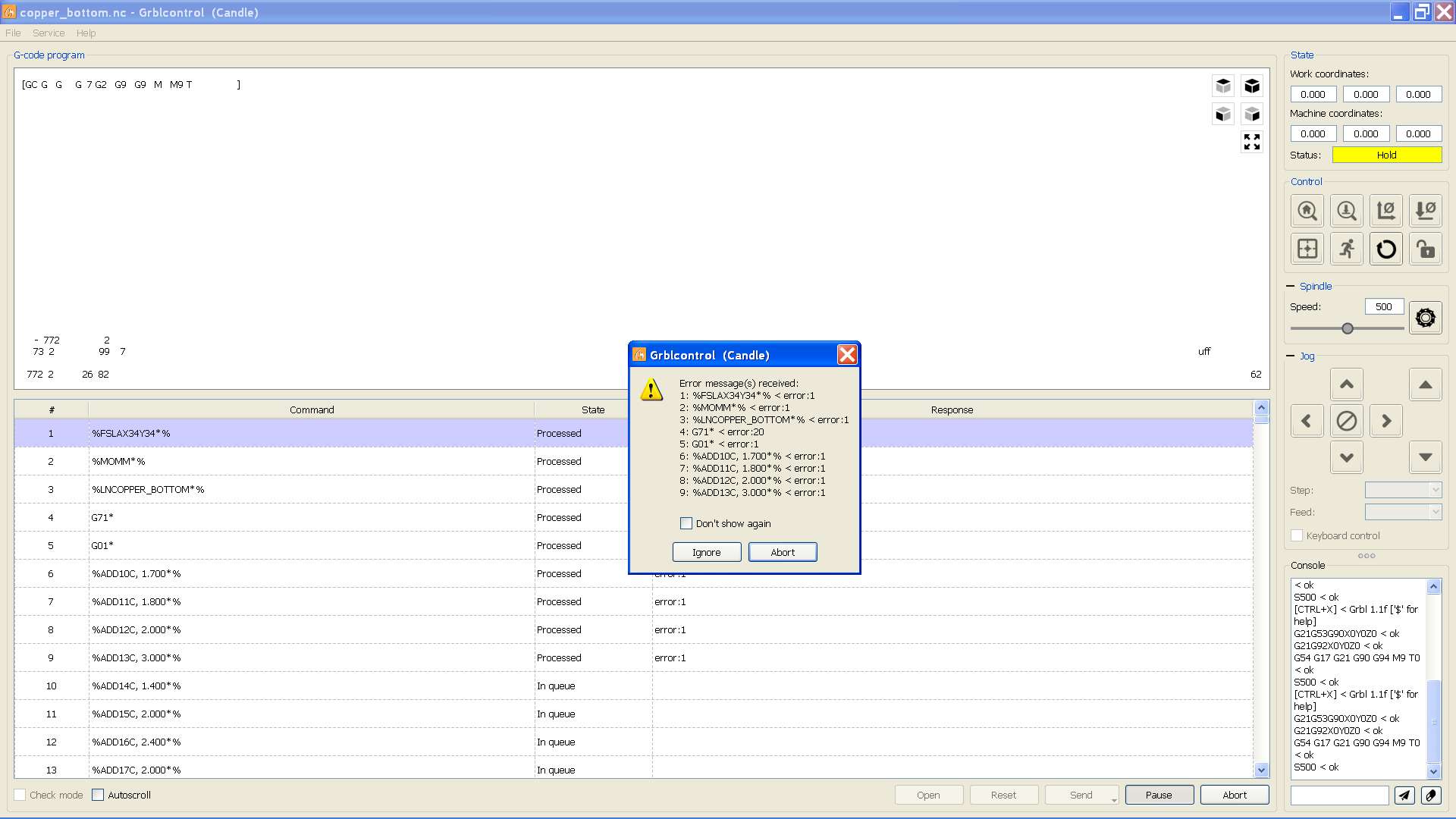The height and width of the screenshot is (819, 1456).
Task: Click the spindle speed slider handle
Action: (x=1348, y=328)
